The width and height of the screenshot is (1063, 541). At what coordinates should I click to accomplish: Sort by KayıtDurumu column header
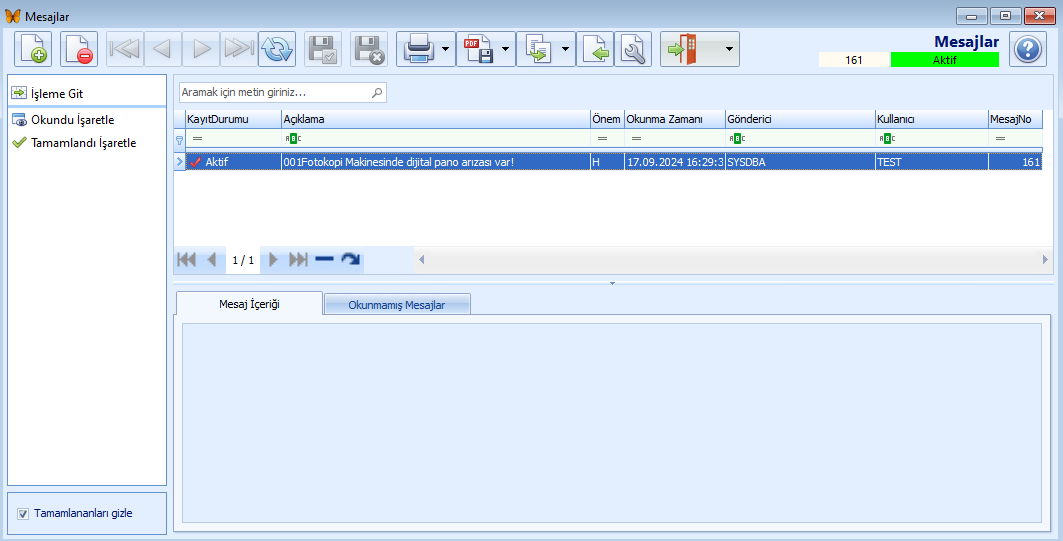(233, 119)
